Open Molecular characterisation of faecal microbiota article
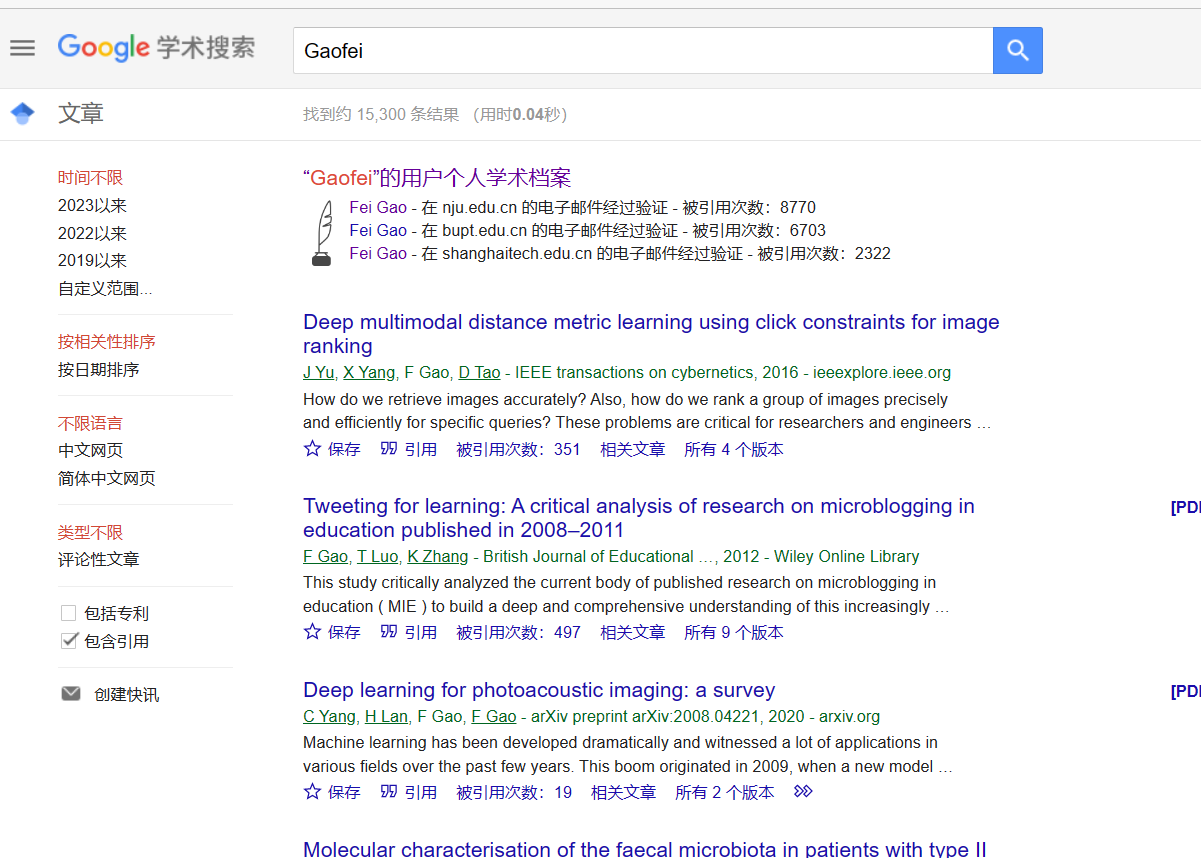The width and height of the screenshot is (1201, 858). (x=645, y=849)
